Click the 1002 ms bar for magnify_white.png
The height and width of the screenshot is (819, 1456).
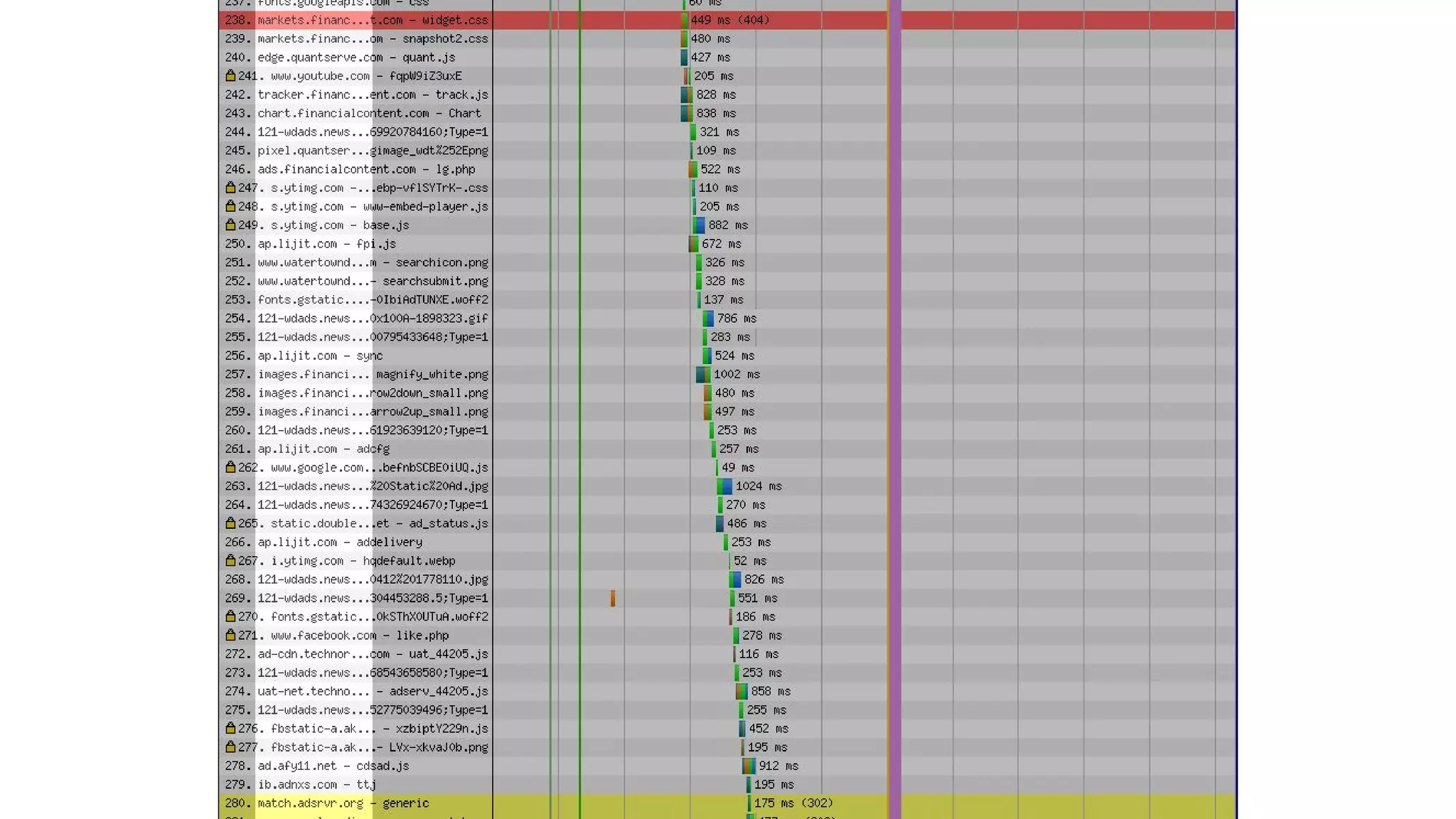(702, 374)
